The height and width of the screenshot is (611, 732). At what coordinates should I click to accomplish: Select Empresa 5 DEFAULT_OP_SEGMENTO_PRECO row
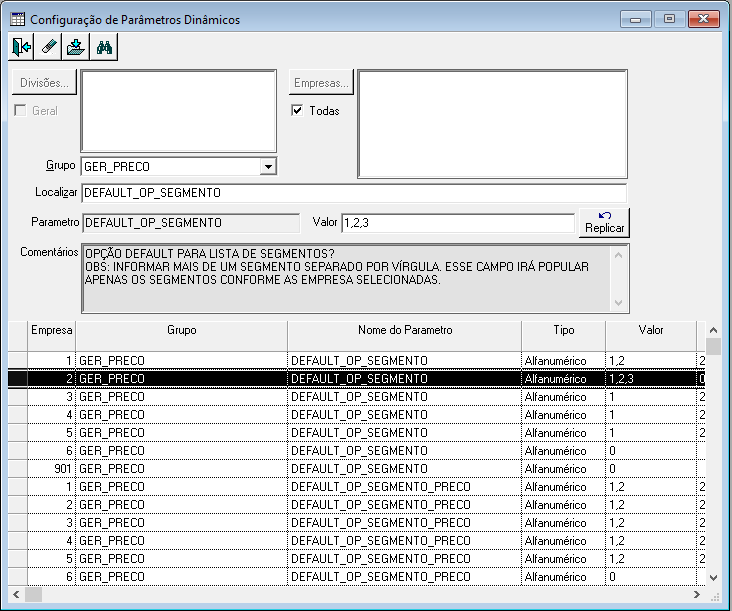pyautogui.click(x=357, y=559)
